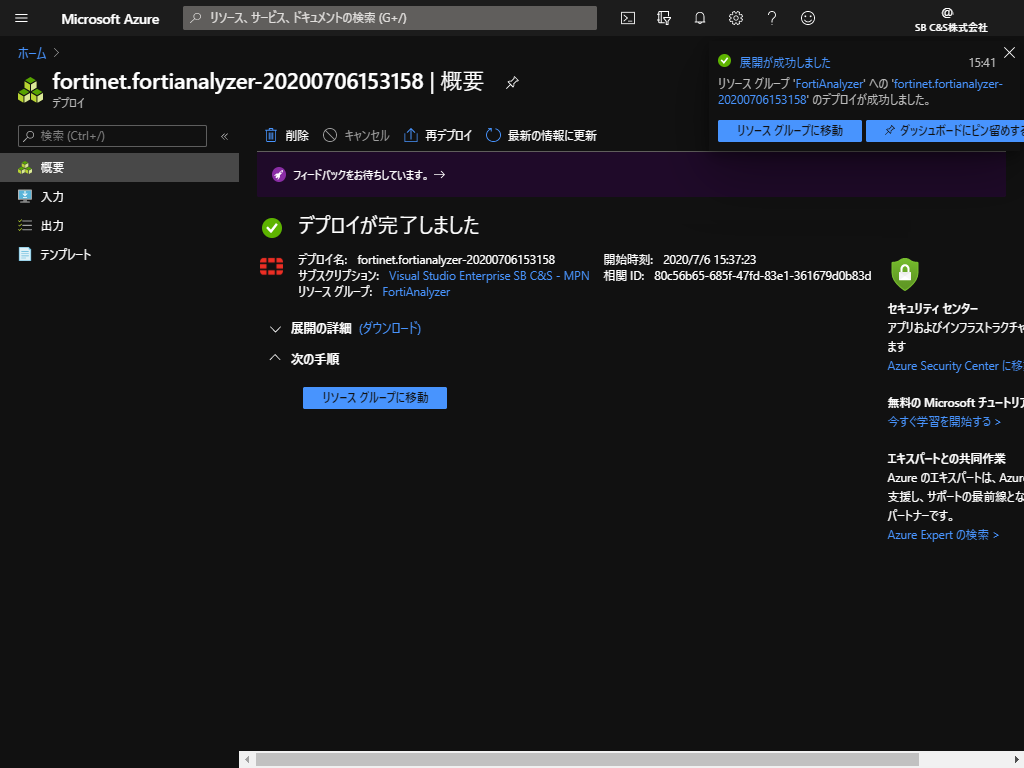Open the SB C&S株式会社 account menu
The image size is (1024, 768).
[x=950, y=20]
